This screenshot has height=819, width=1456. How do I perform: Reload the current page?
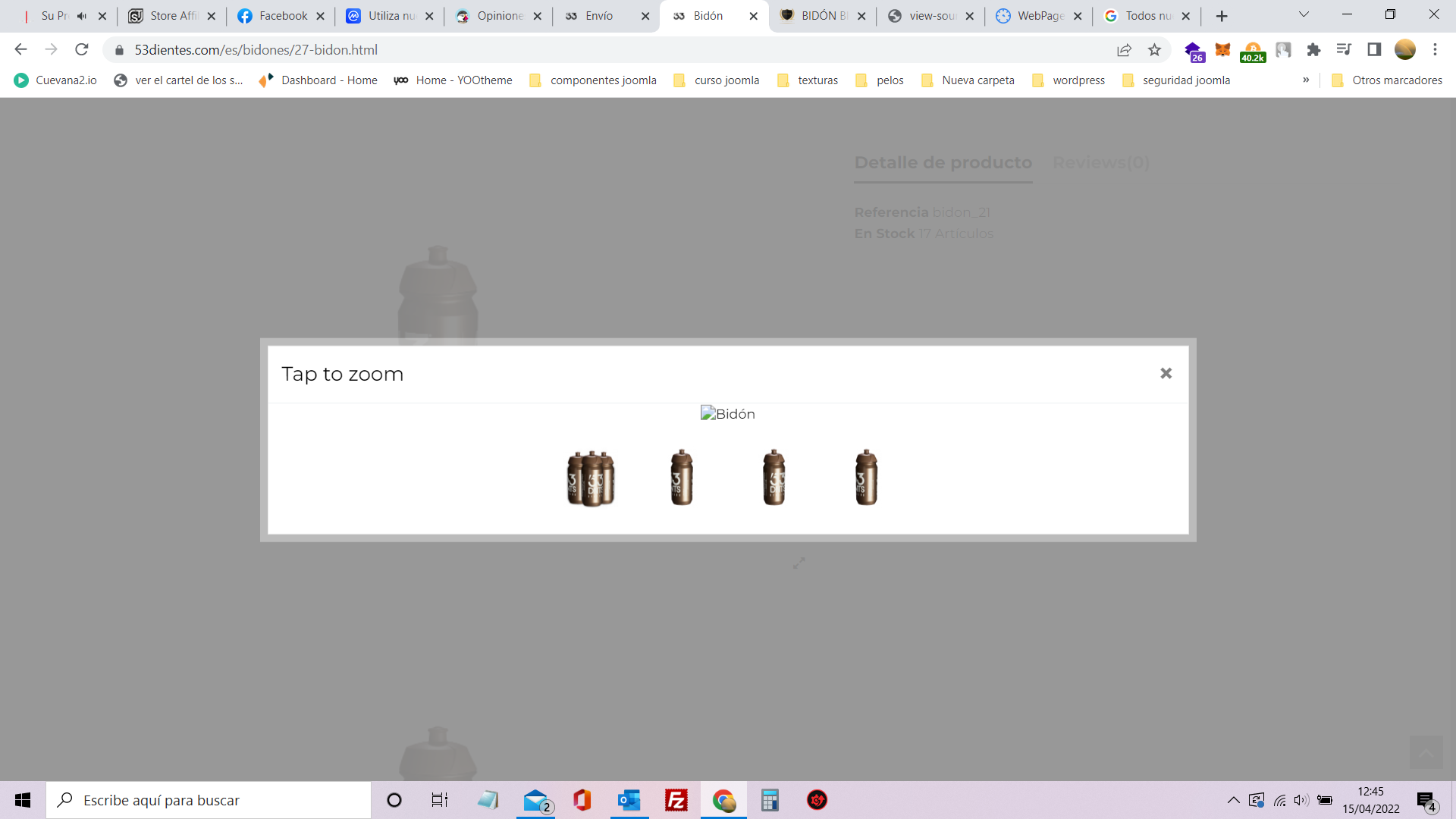point(82,50)
